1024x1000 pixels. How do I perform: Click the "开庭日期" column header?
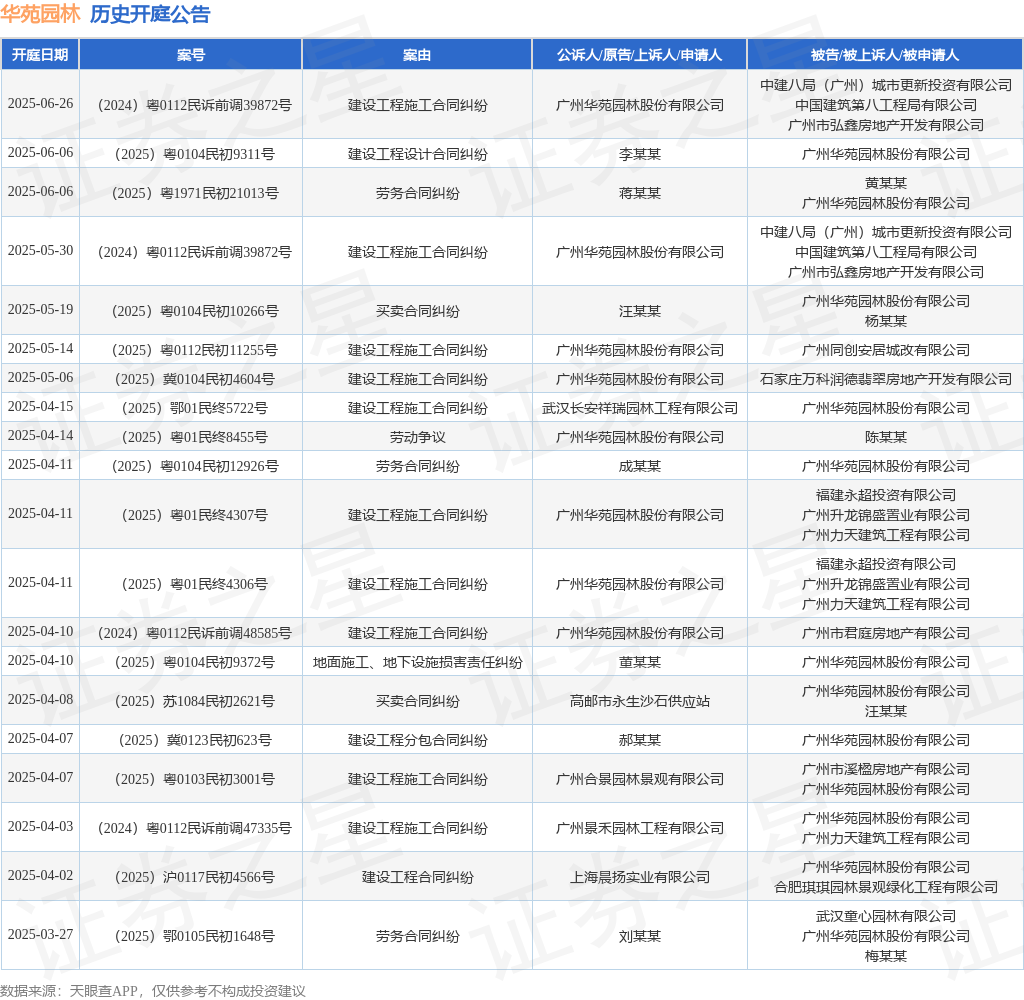40,55
